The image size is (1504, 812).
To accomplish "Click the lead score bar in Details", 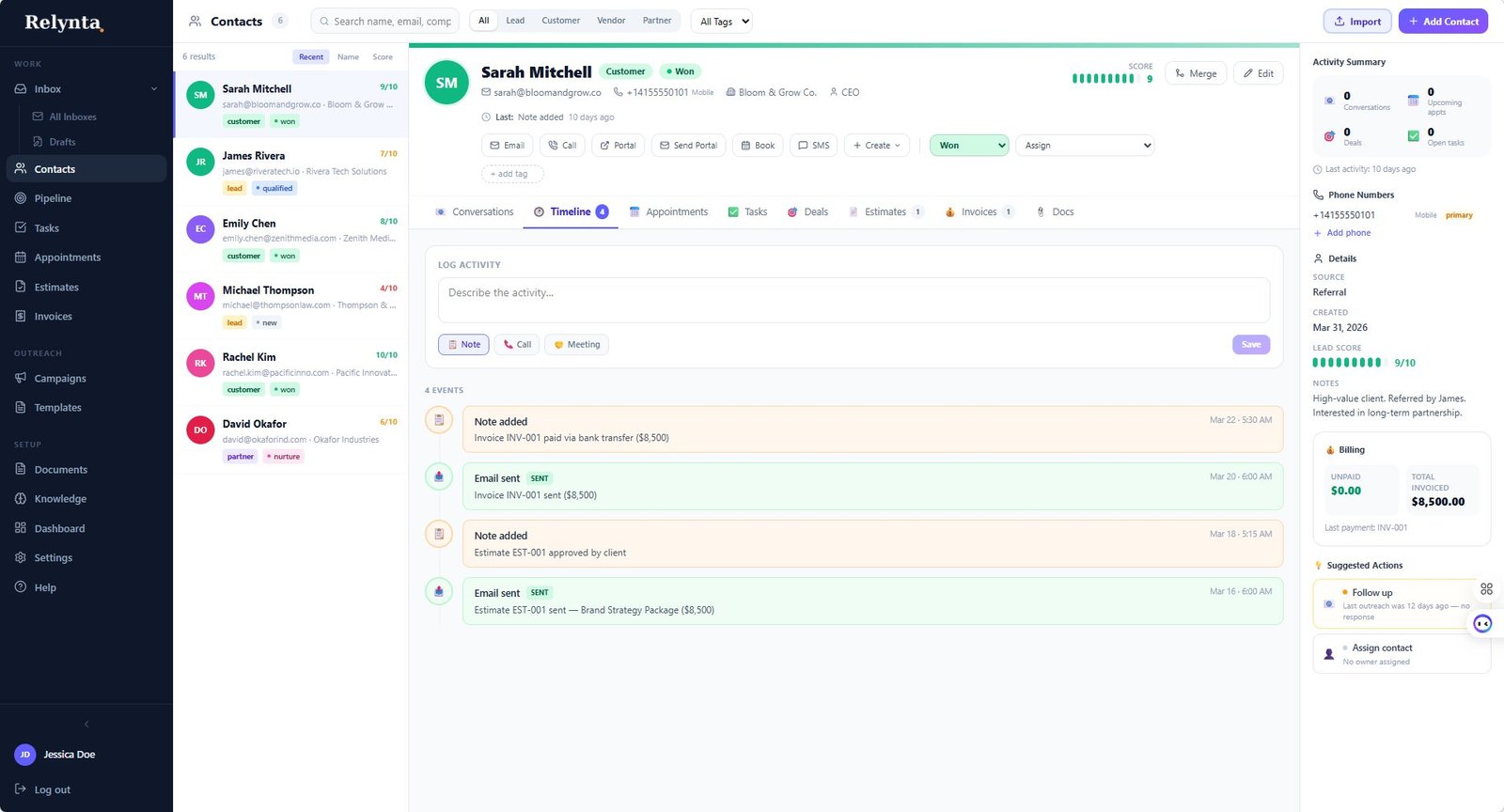I will point(1347,363).
